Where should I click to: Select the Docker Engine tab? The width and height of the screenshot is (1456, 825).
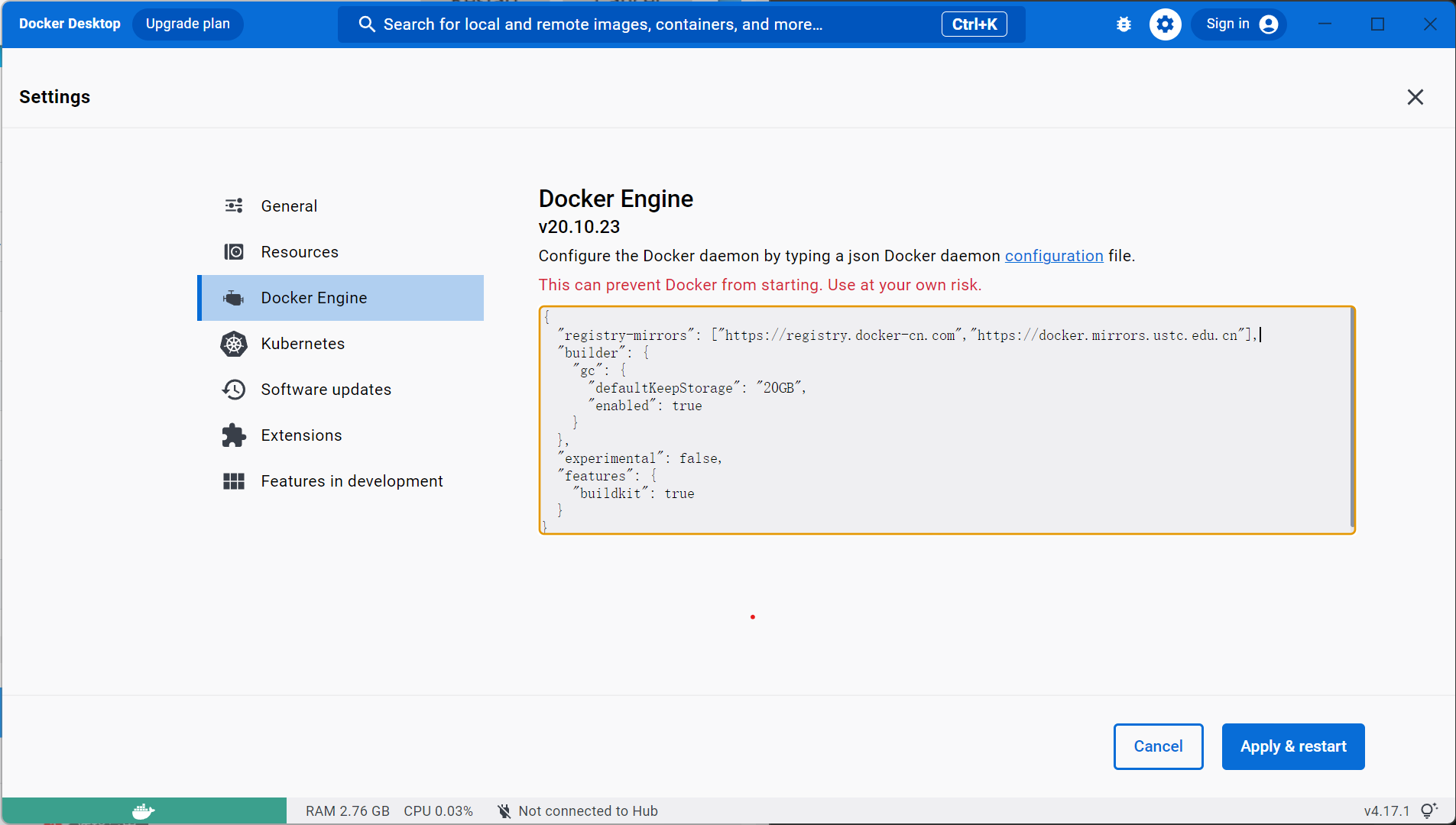tap(341, 298)
